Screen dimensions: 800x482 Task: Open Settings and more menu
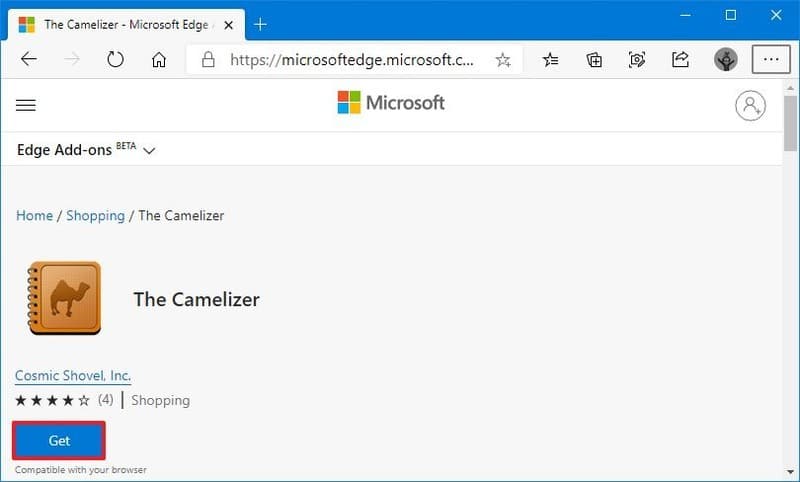(771, 60)
